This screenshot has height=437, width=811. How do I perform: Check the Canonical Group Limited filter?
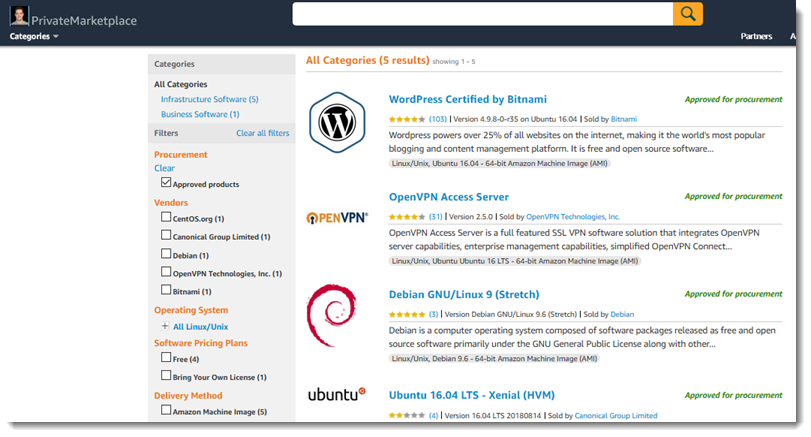166,235
